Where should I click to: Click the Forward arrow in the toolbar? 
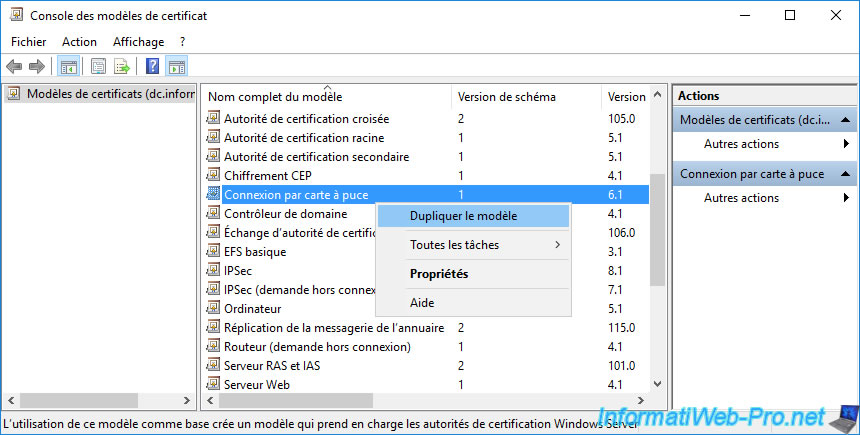(37, 67)
